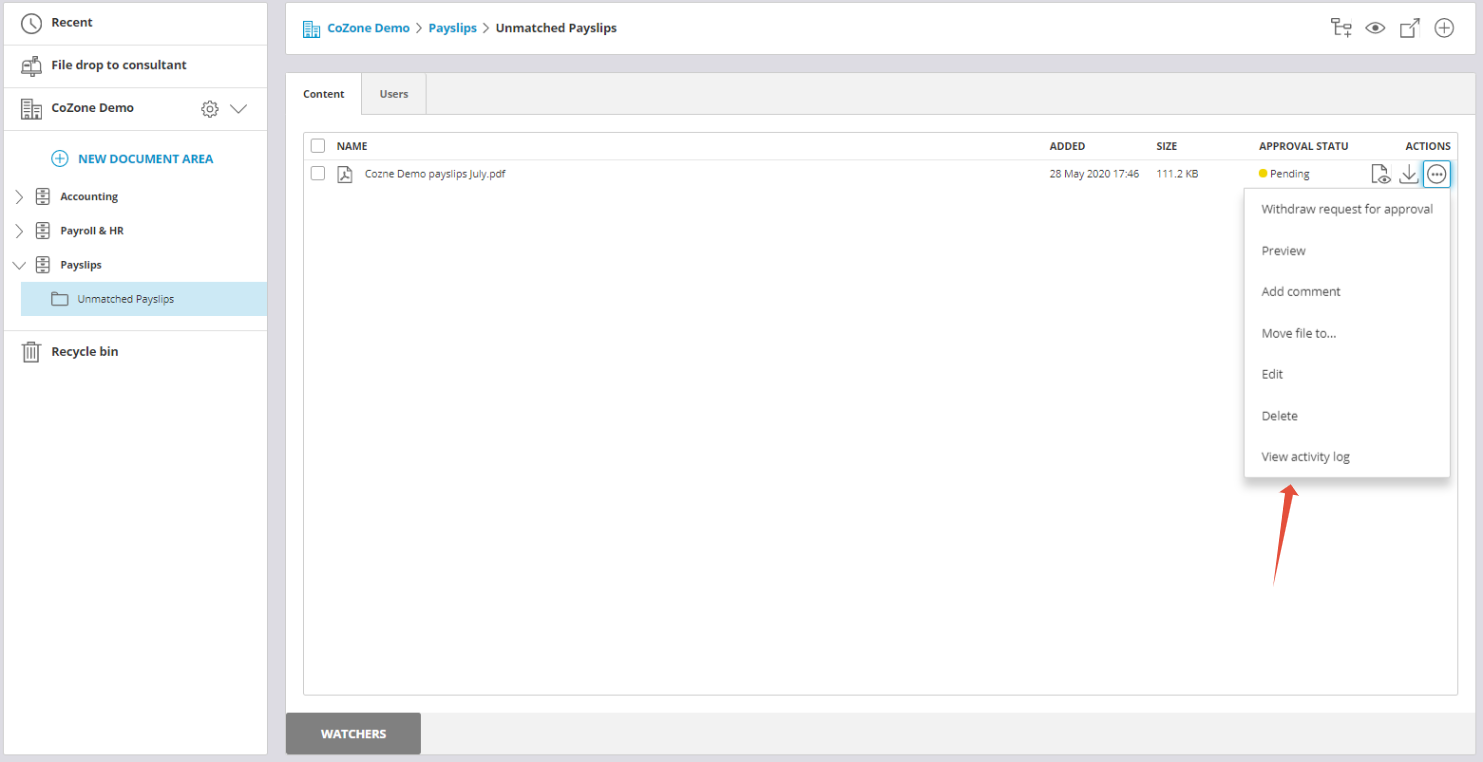Viewport: 1483px width, 762px height.
Task: Open folder in new window via external link icon
Action: pos(1409,28)
